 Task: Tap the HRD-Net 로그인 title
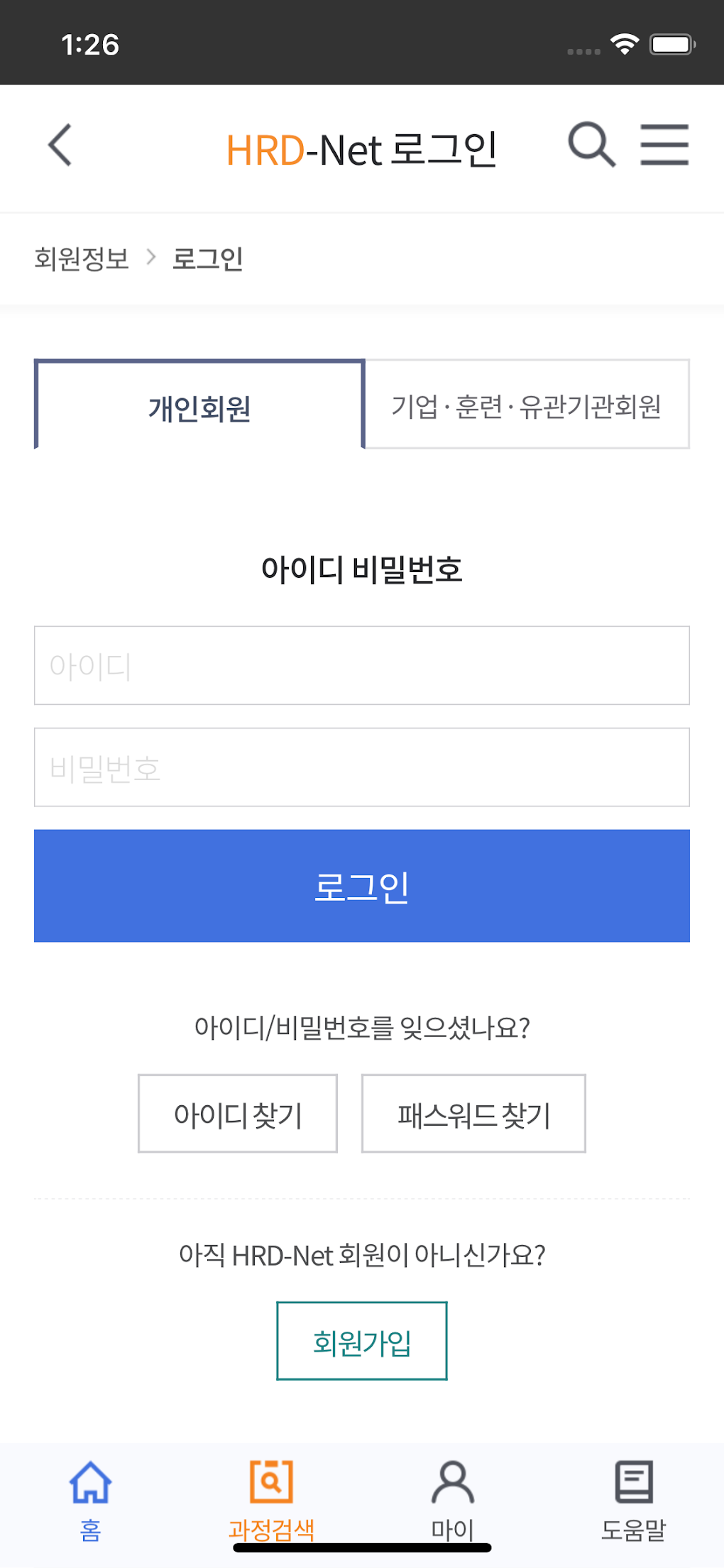pyautogui.click(x=362, y=148)
